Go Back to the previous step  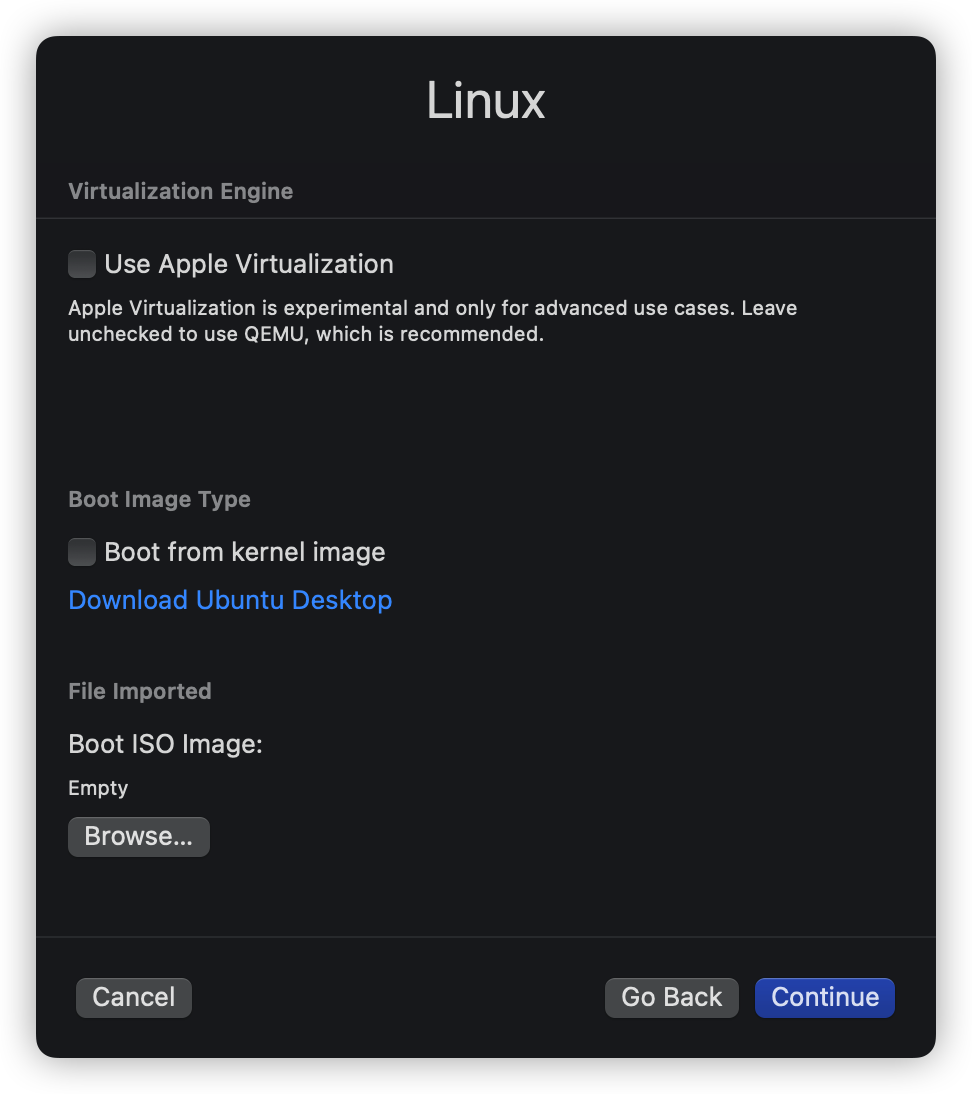pos(671,997)
